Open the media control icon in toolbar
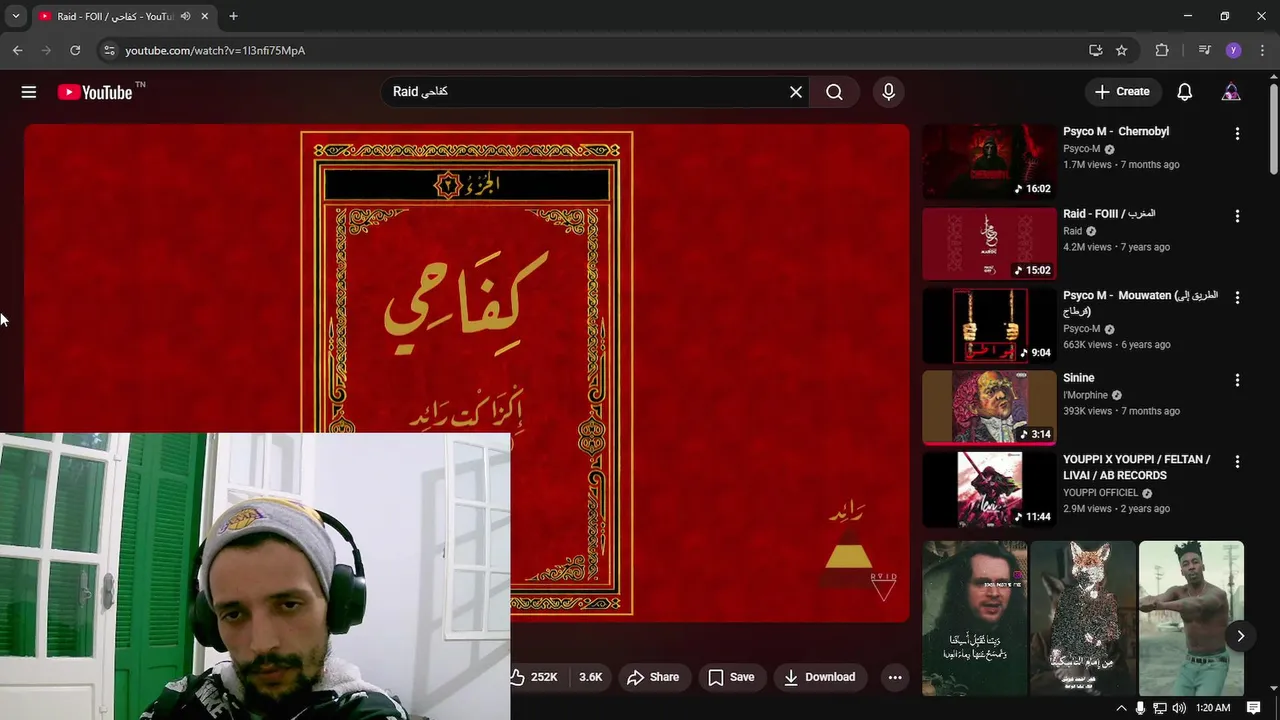The image size is (1280, 720). click(1204, 50)
